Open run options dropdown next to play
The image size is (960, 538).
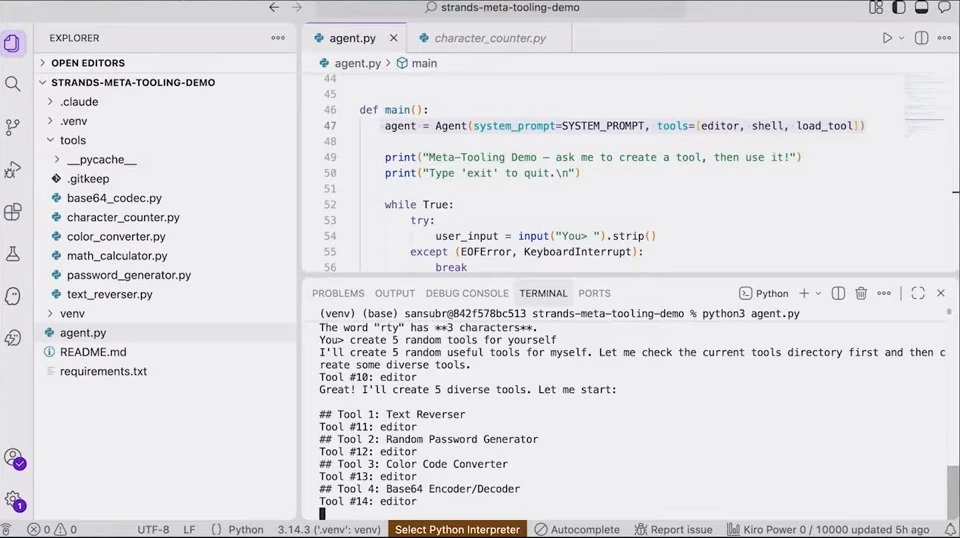pyautogui.click(x=901, y=38)
